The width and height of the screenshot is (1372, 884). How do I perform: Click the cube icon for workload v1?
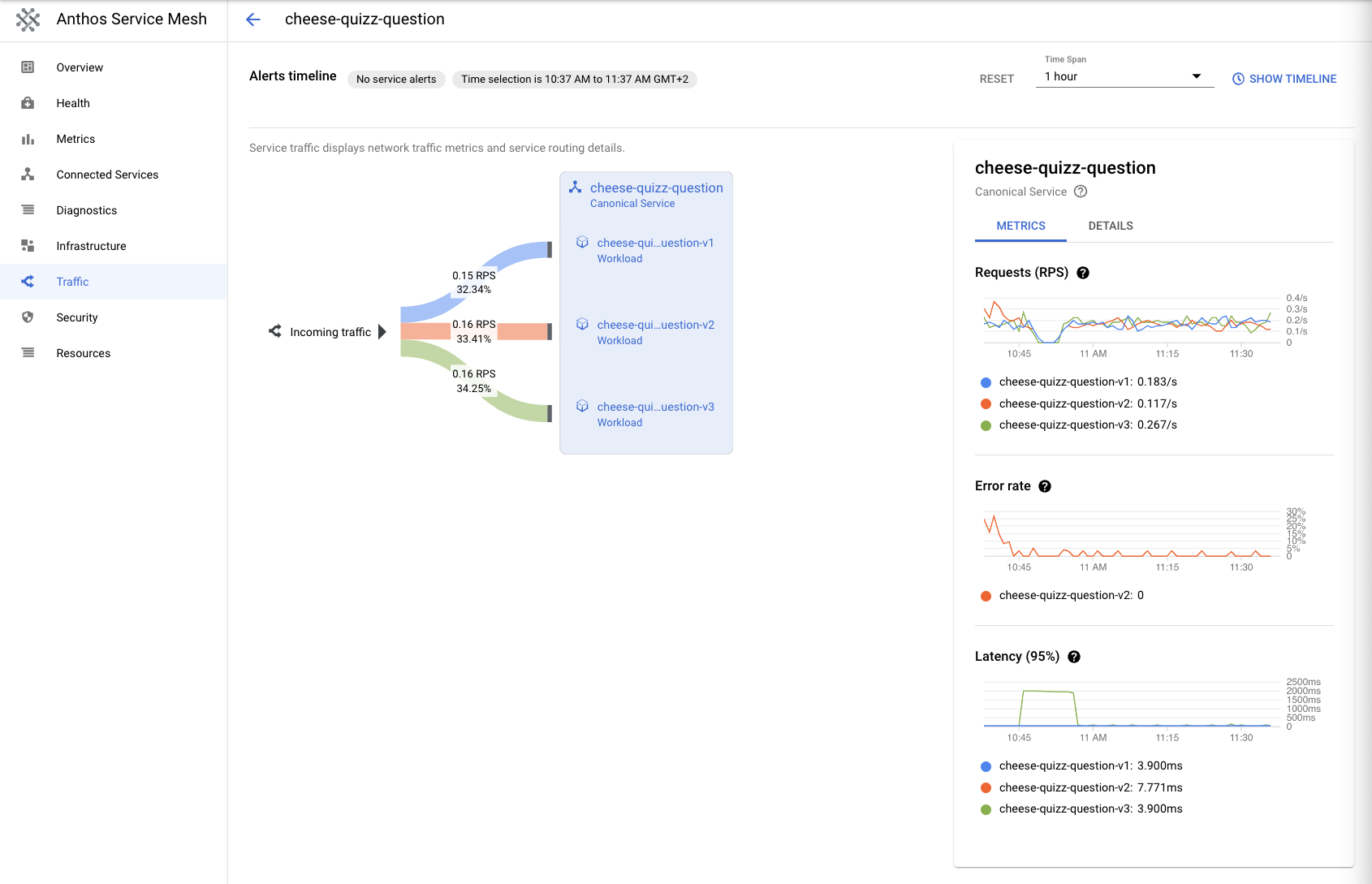tap(582, 242)
